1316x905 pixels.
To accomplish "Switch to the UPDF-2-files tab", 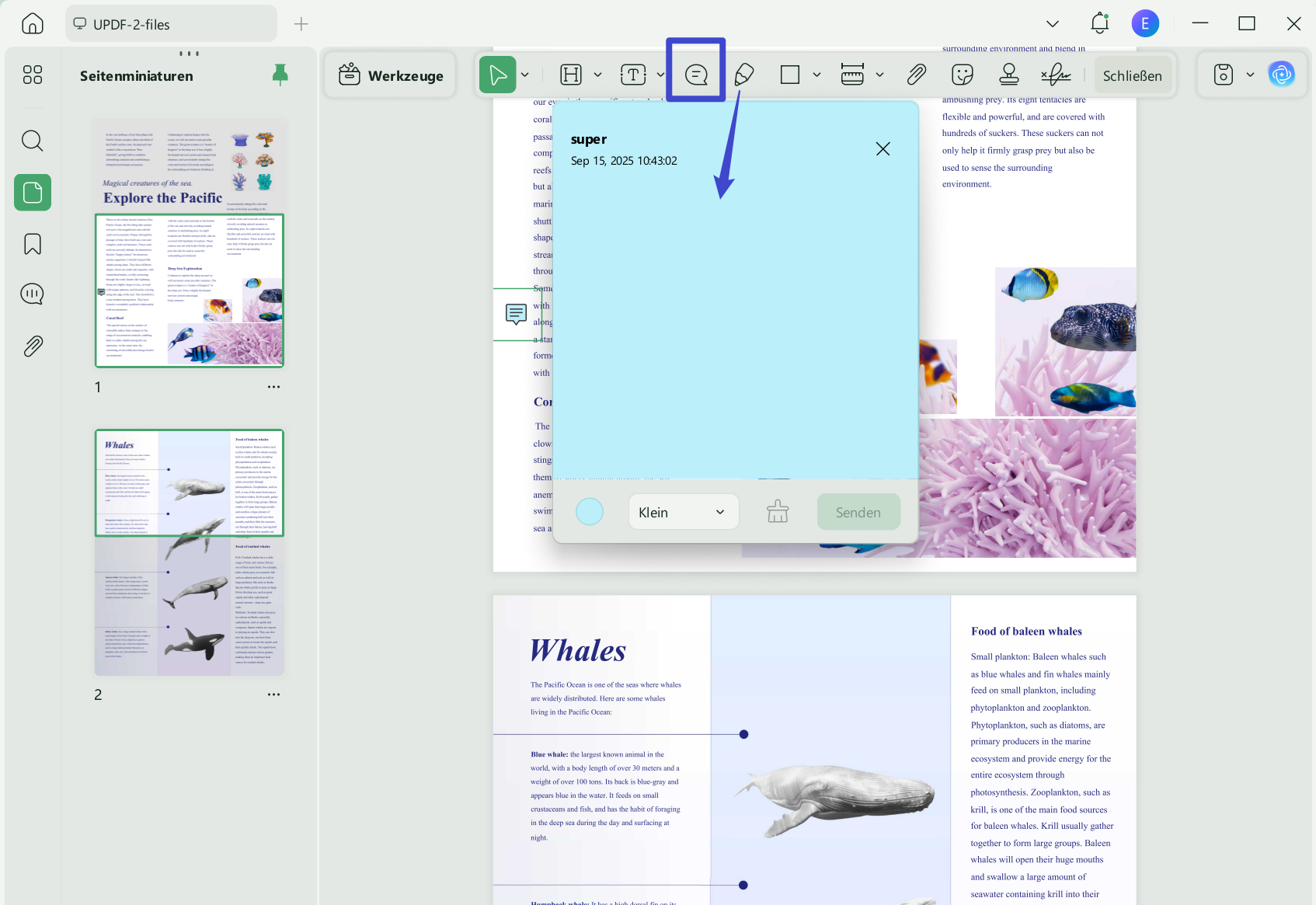I will (171, 24).
